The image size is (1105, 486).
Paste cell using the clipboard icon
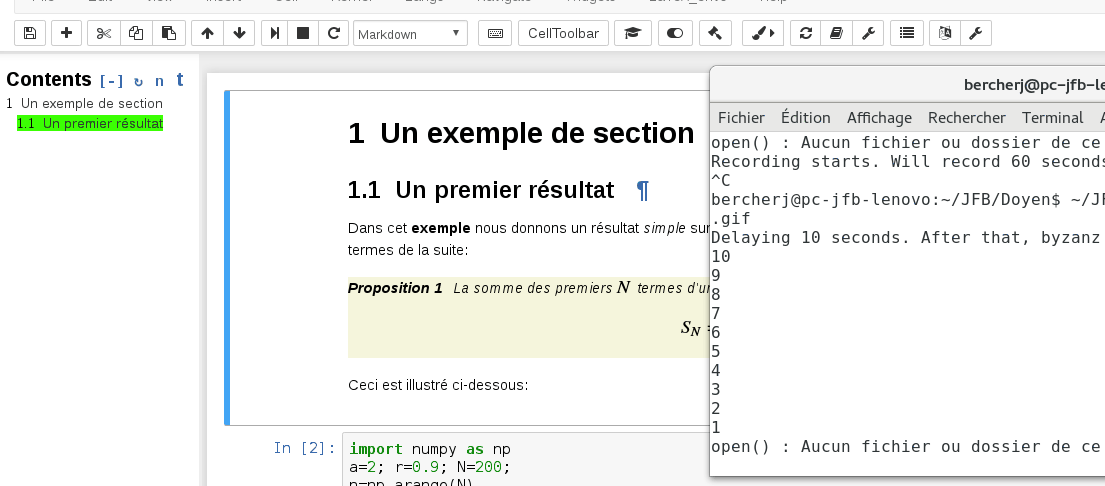pyautogui.click(x=169, y=33)
